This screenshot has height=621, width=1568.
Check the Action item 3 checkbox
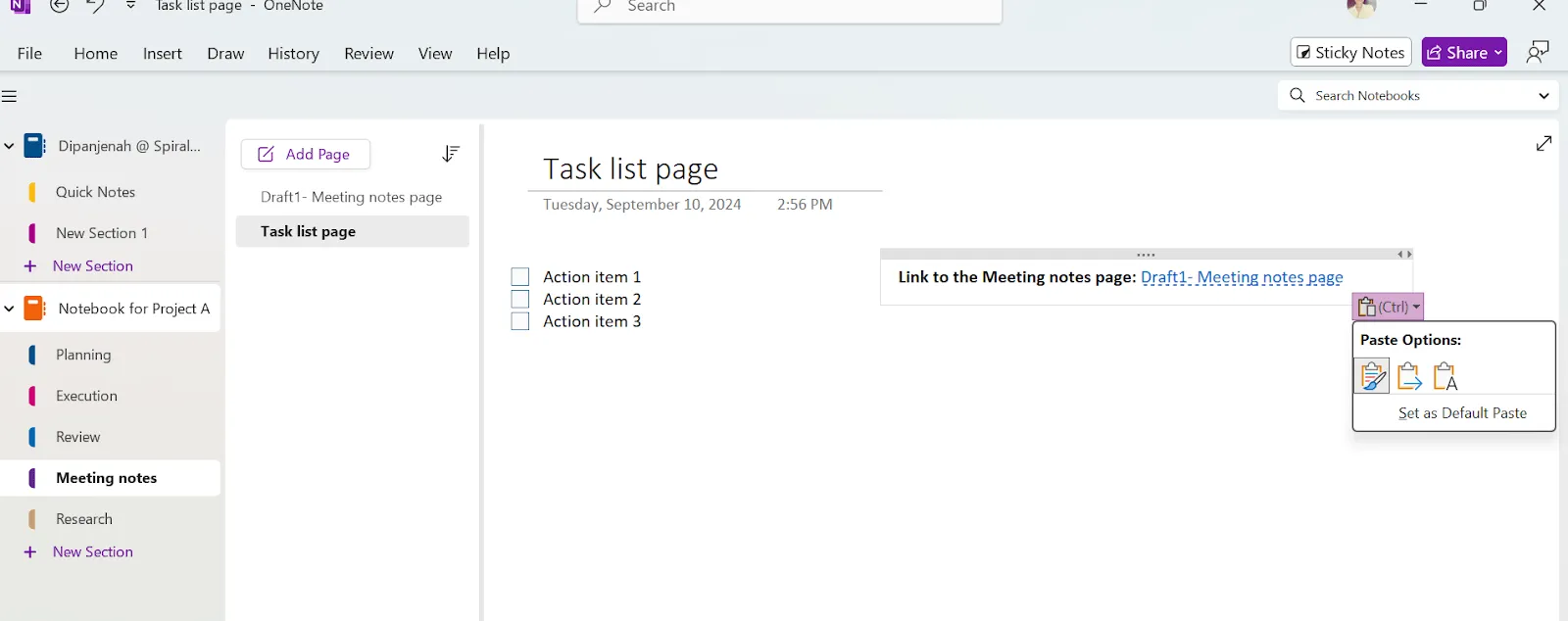click(520, 321)
